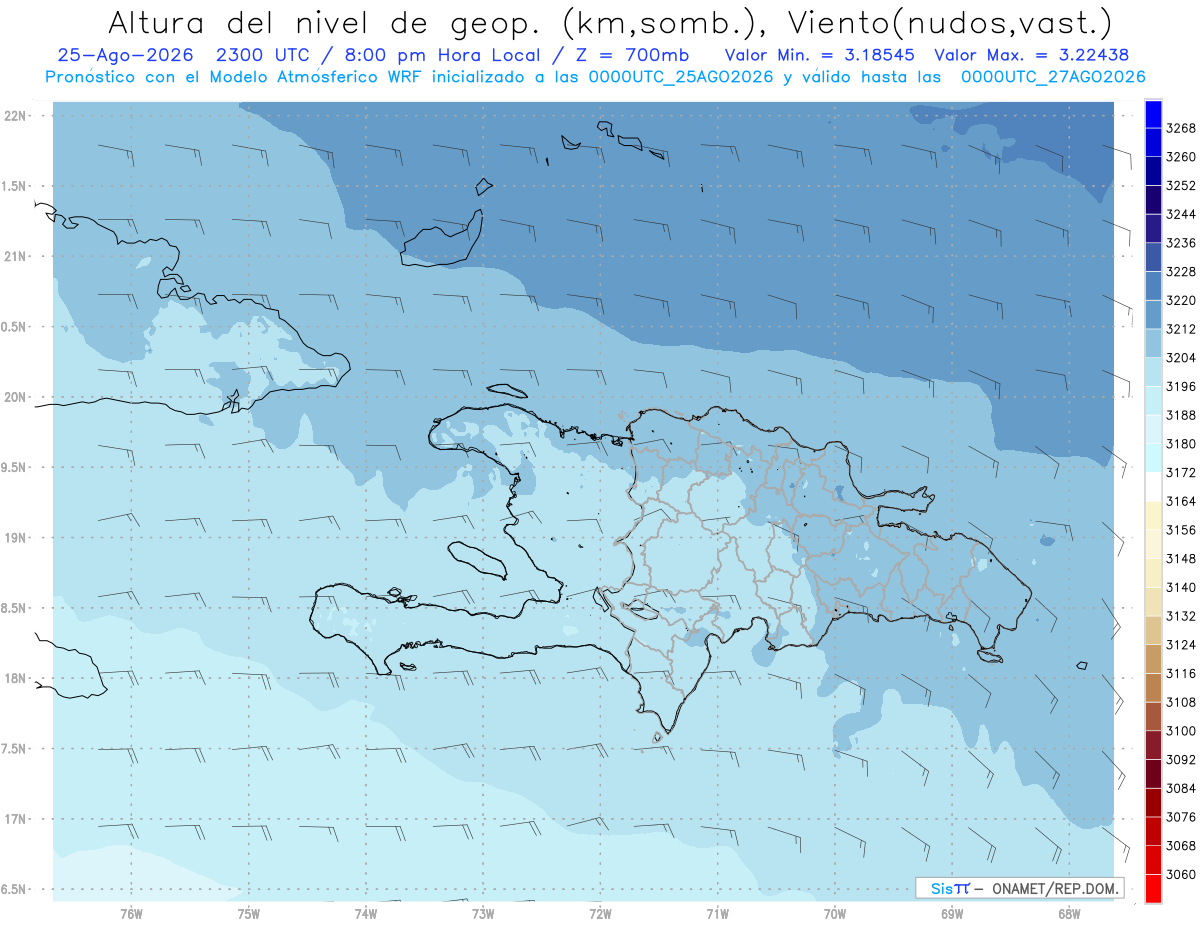Click the '3092' colorbar value

(x=1181, y=760)
